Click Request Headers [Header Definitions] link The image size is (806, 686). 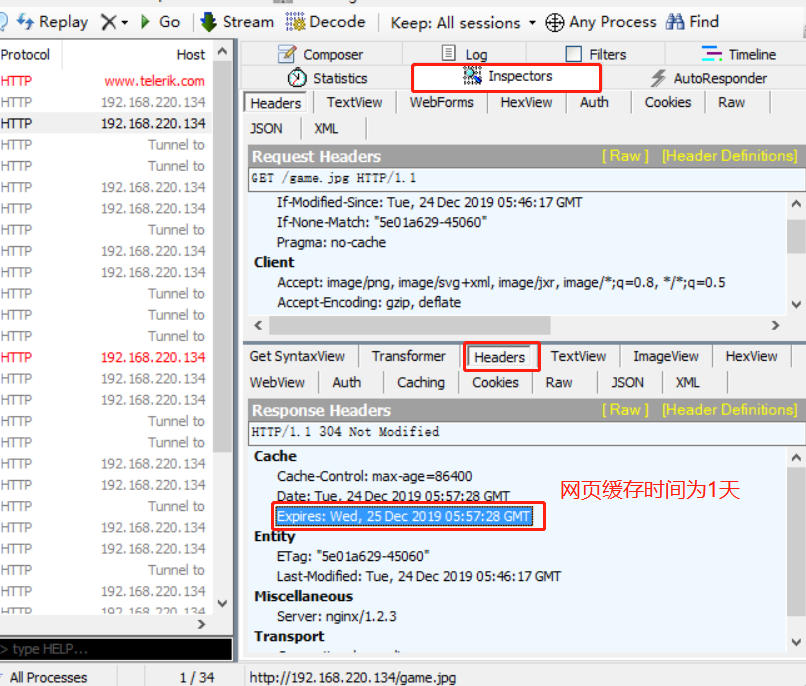[729, 156]
